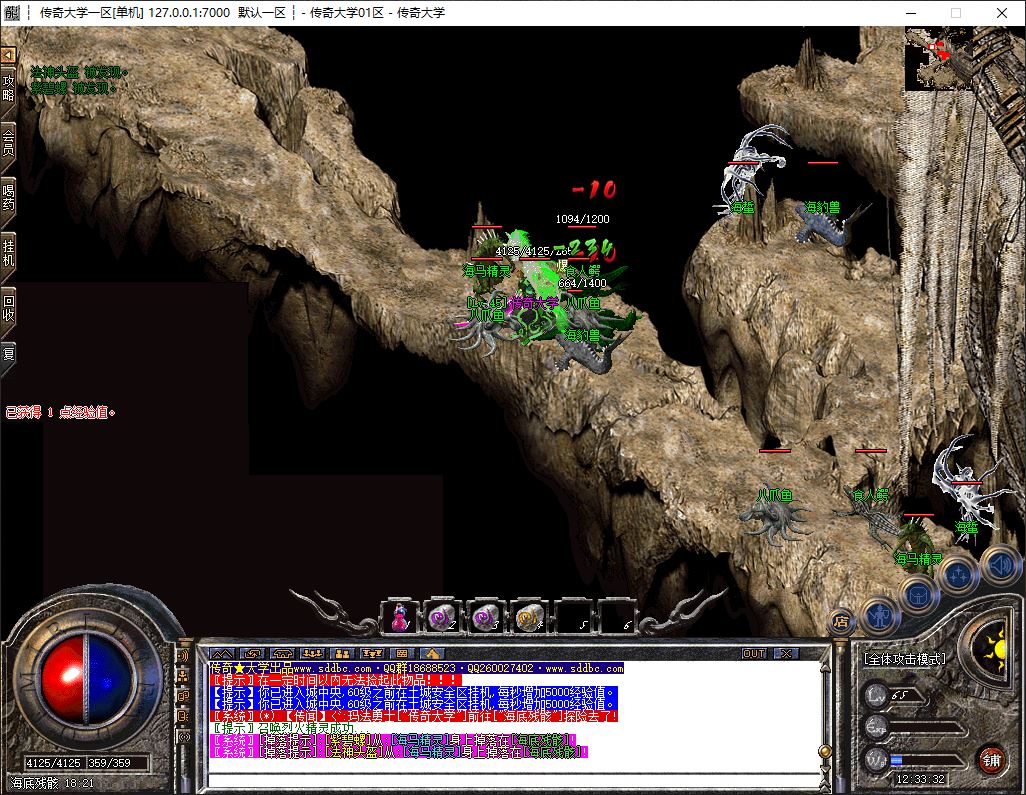This screenshot has height=795, width=1026.
Task: Click the 紫碧螺 drop notice in chat
Action: (394, 740)
